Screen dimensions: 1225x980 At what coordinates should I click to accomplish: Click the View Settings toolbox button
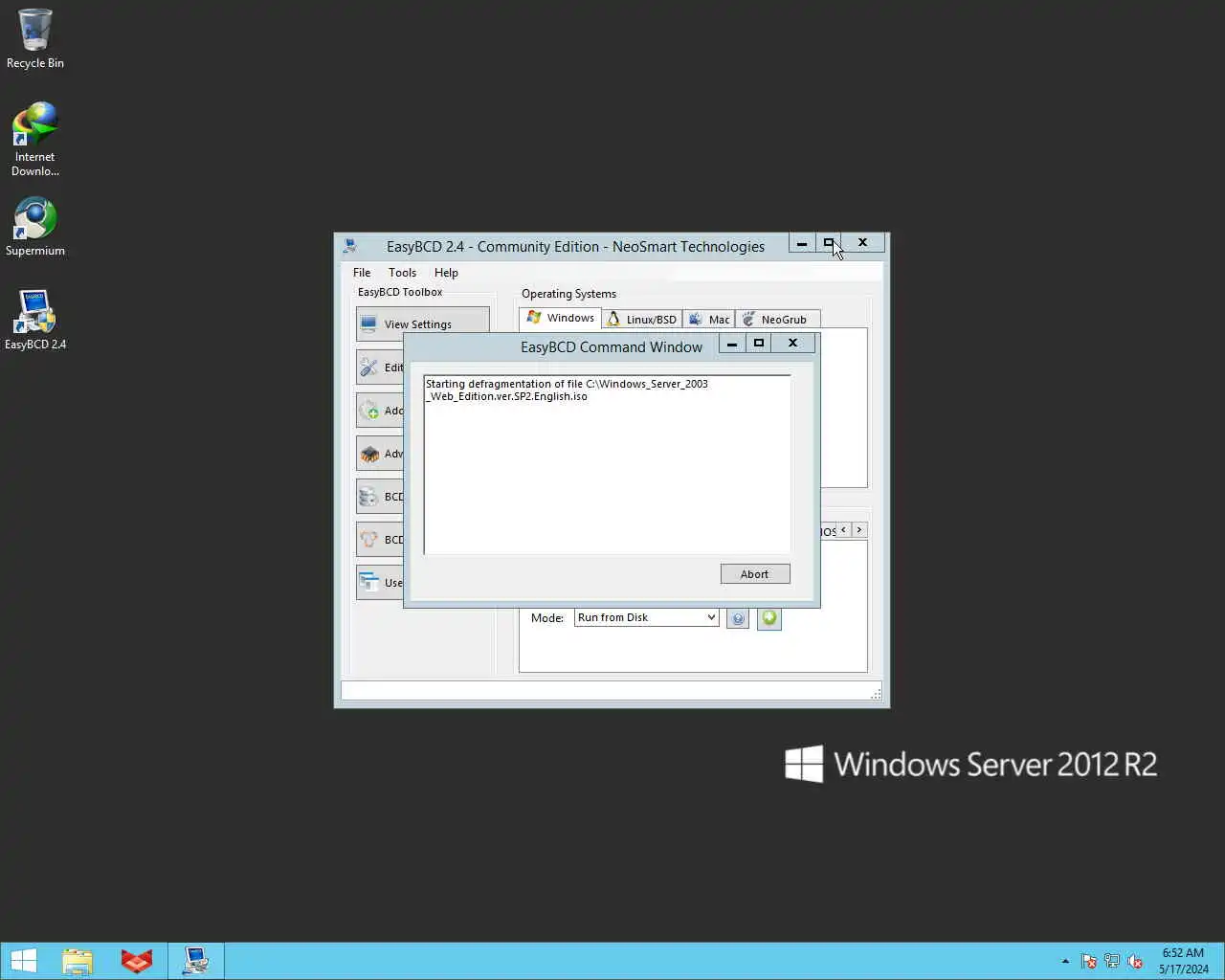422,323
